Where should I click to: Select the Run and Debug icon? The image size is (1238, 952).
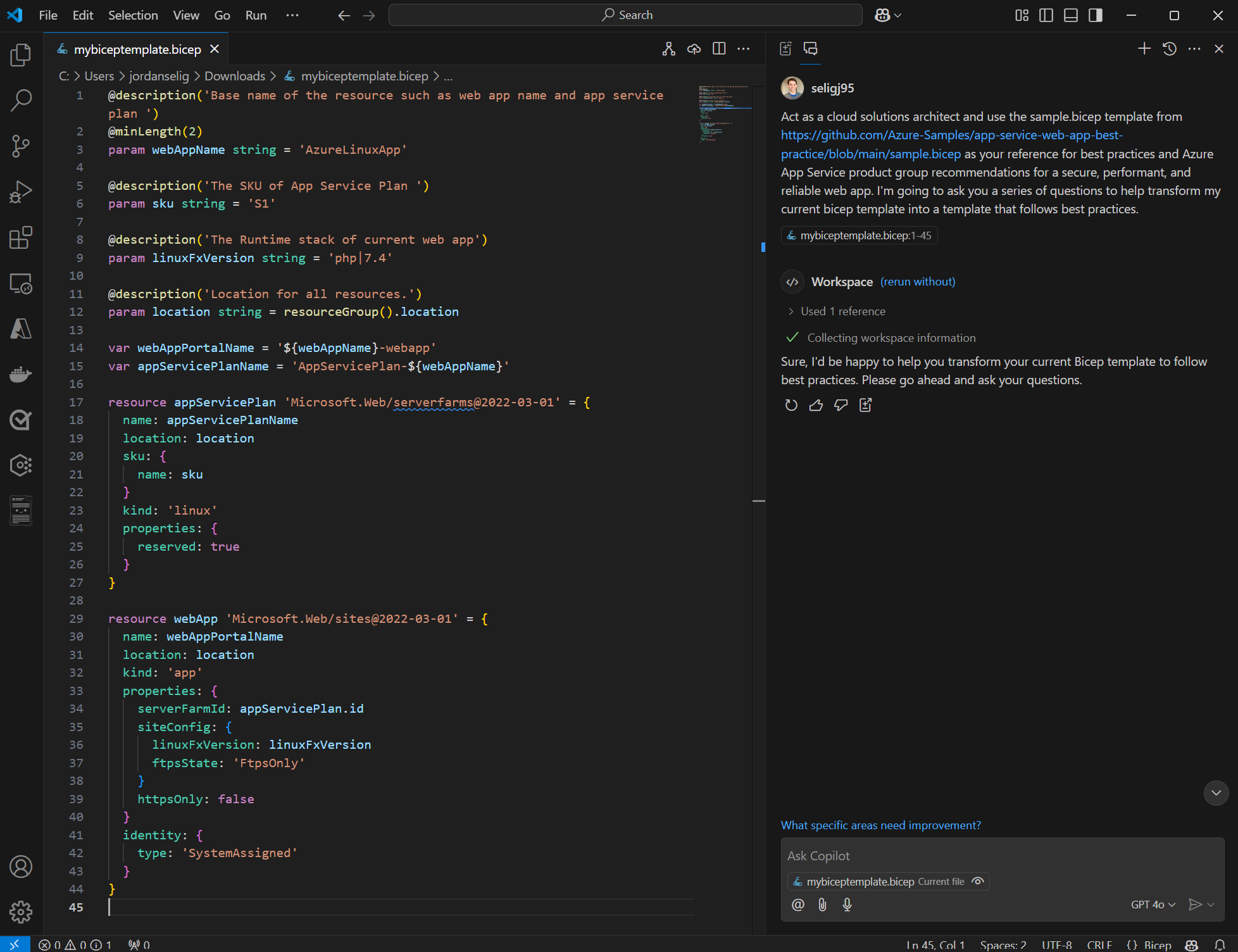click(21, 191)
